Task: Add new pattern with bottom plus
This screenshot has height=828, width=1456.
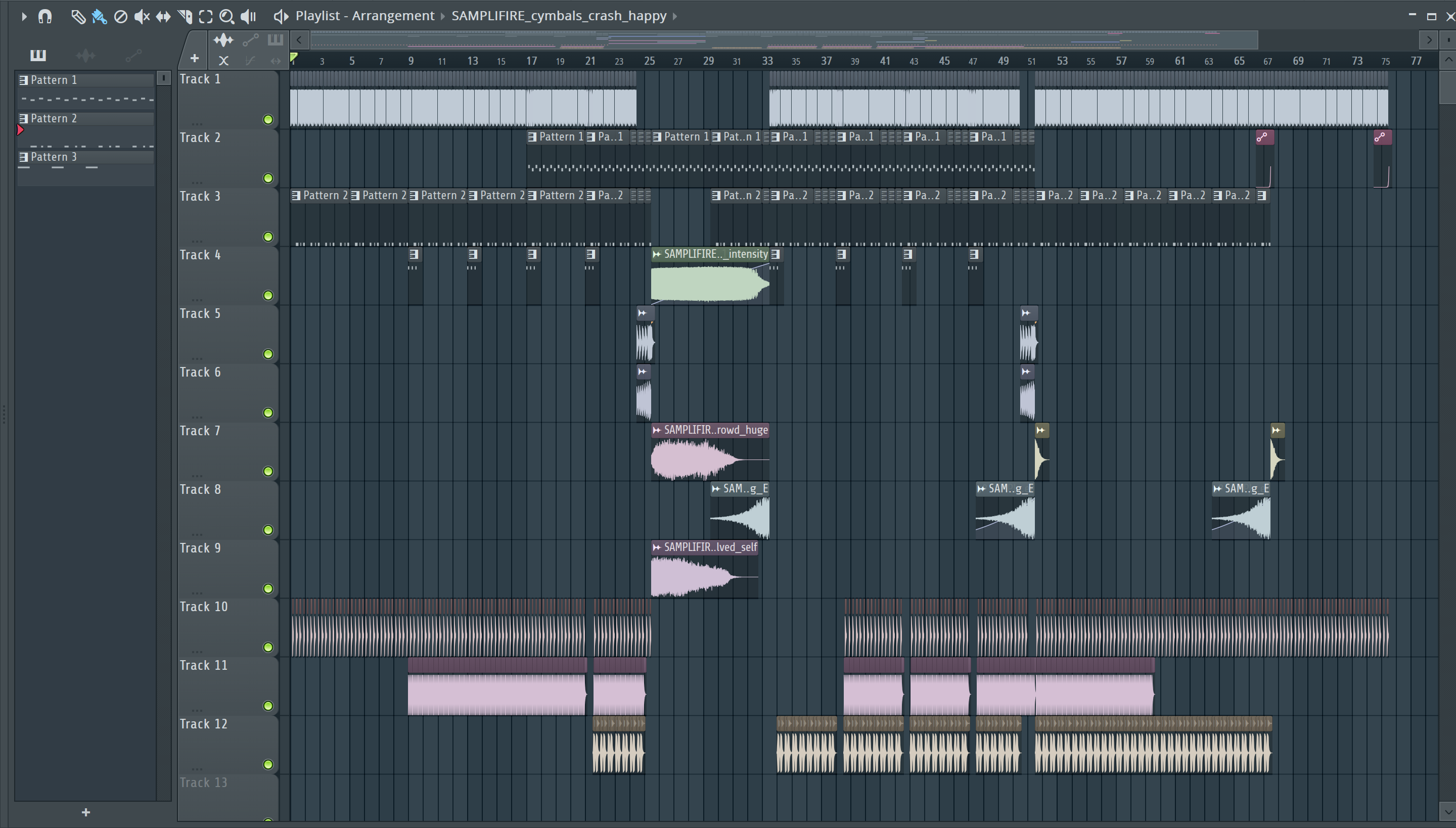Action: [x=86, y=812]
